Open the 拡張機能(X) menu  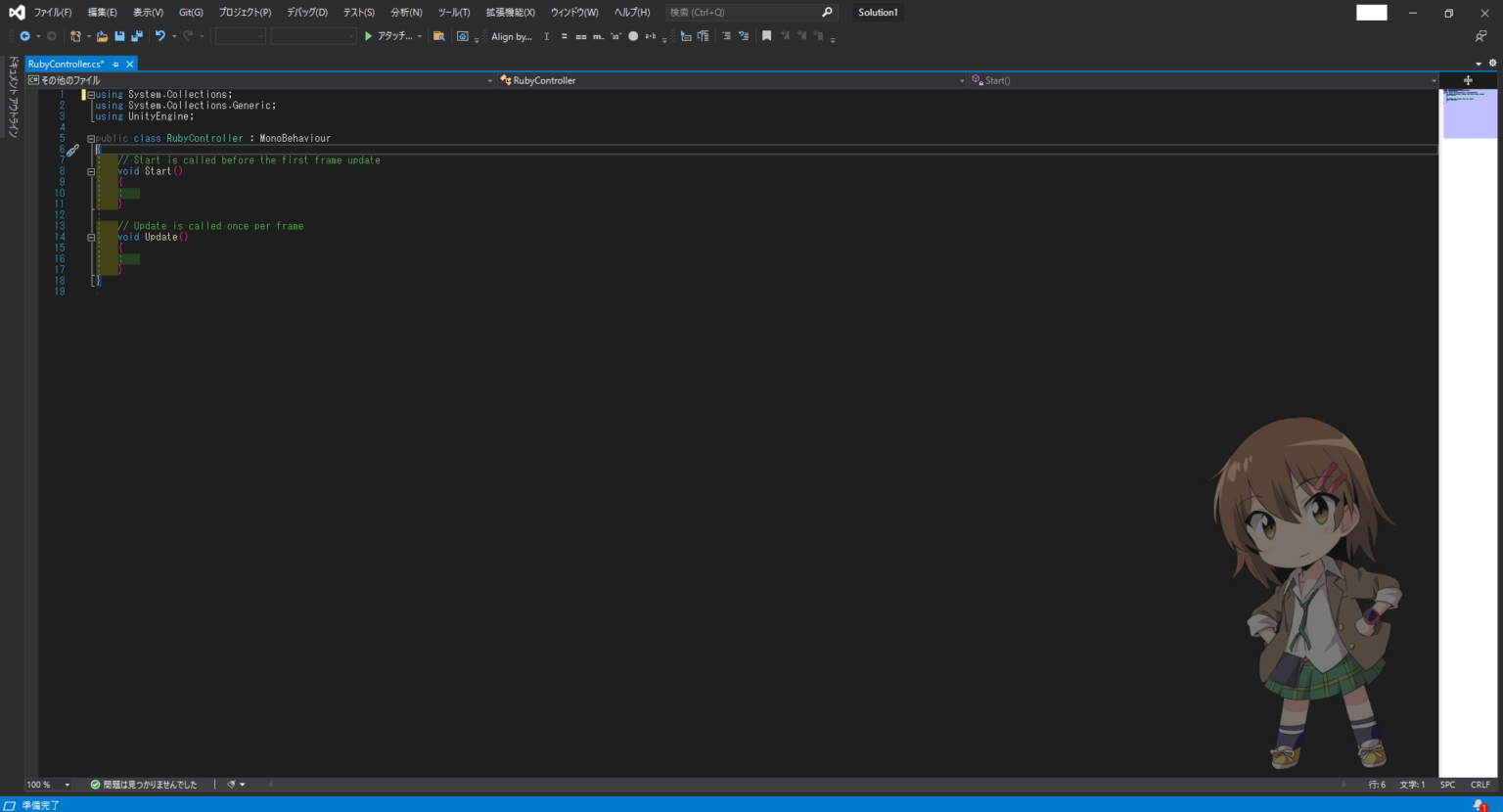coord(510,13)
